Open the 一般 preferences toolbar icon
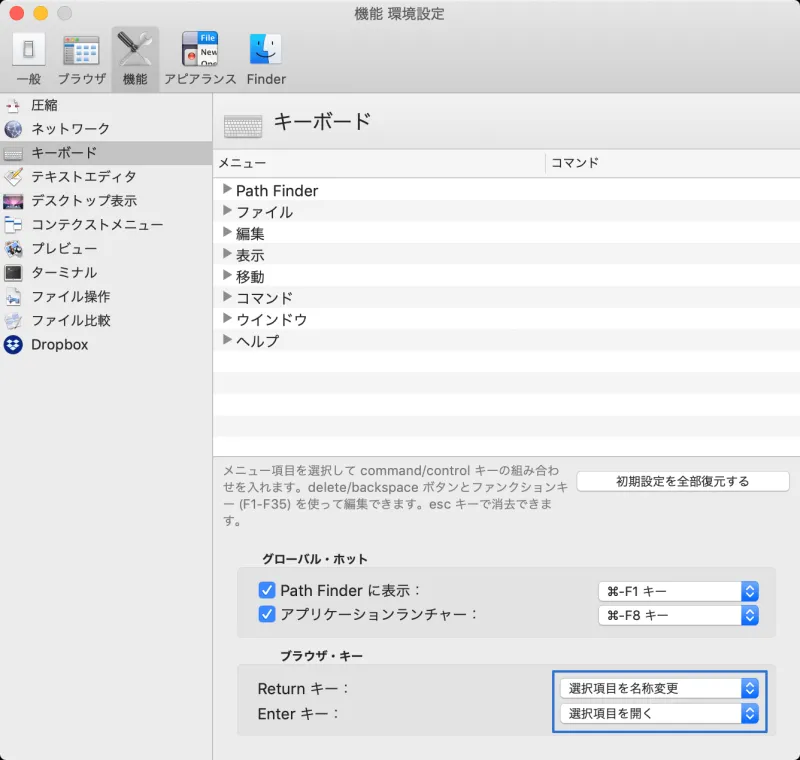The width and height of the screenshot is (800, 760). point(29,50)
